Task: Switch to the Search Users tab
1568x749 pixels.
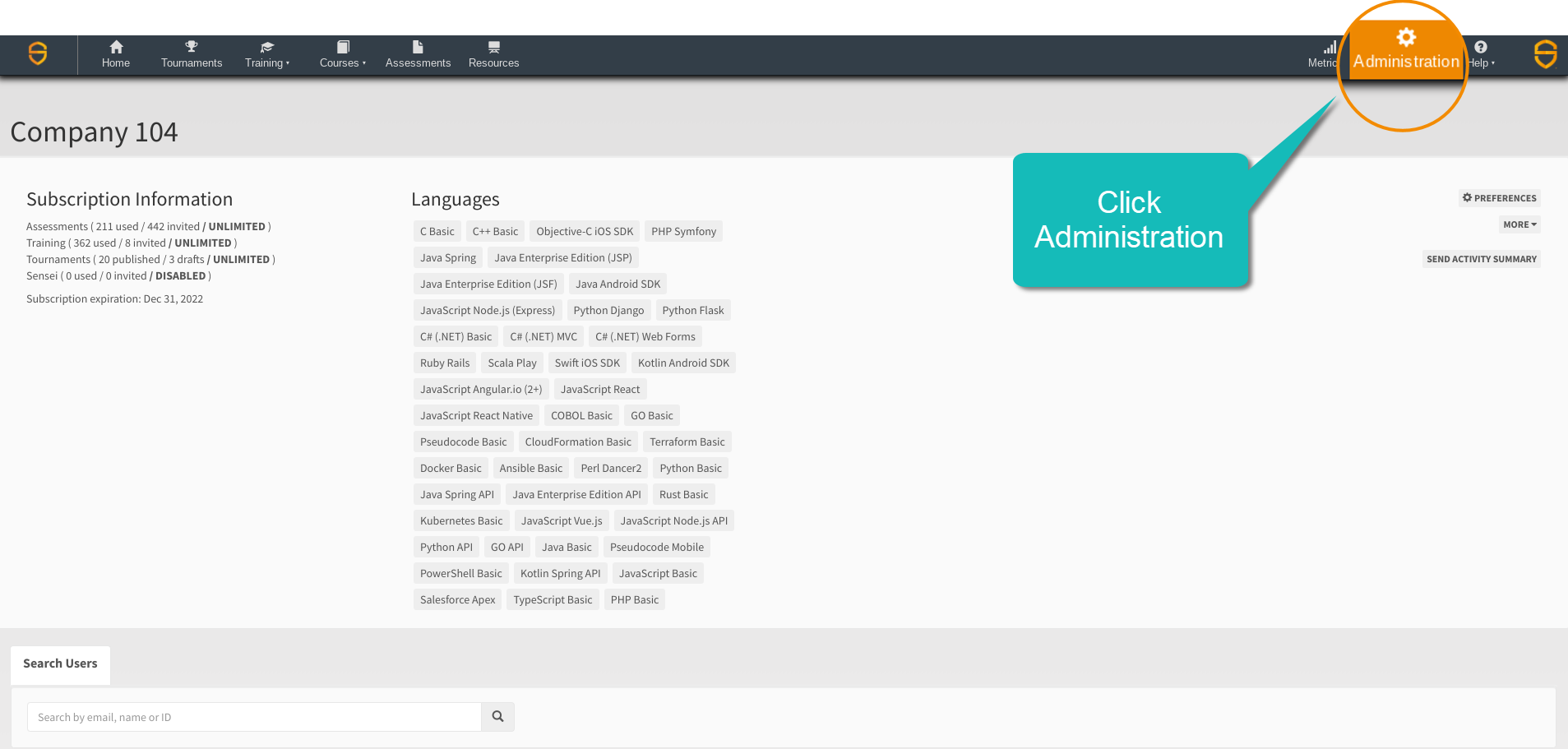Action: point(60,663)
